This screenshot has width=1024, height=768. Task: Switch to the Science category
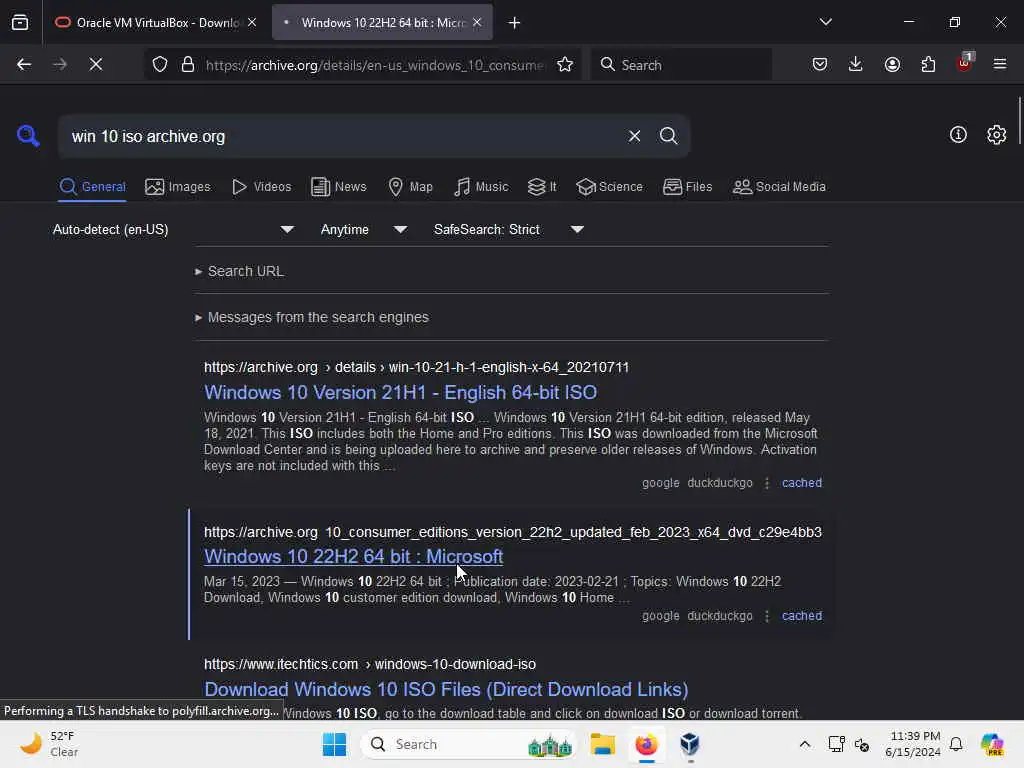click(x=609, y=187)
